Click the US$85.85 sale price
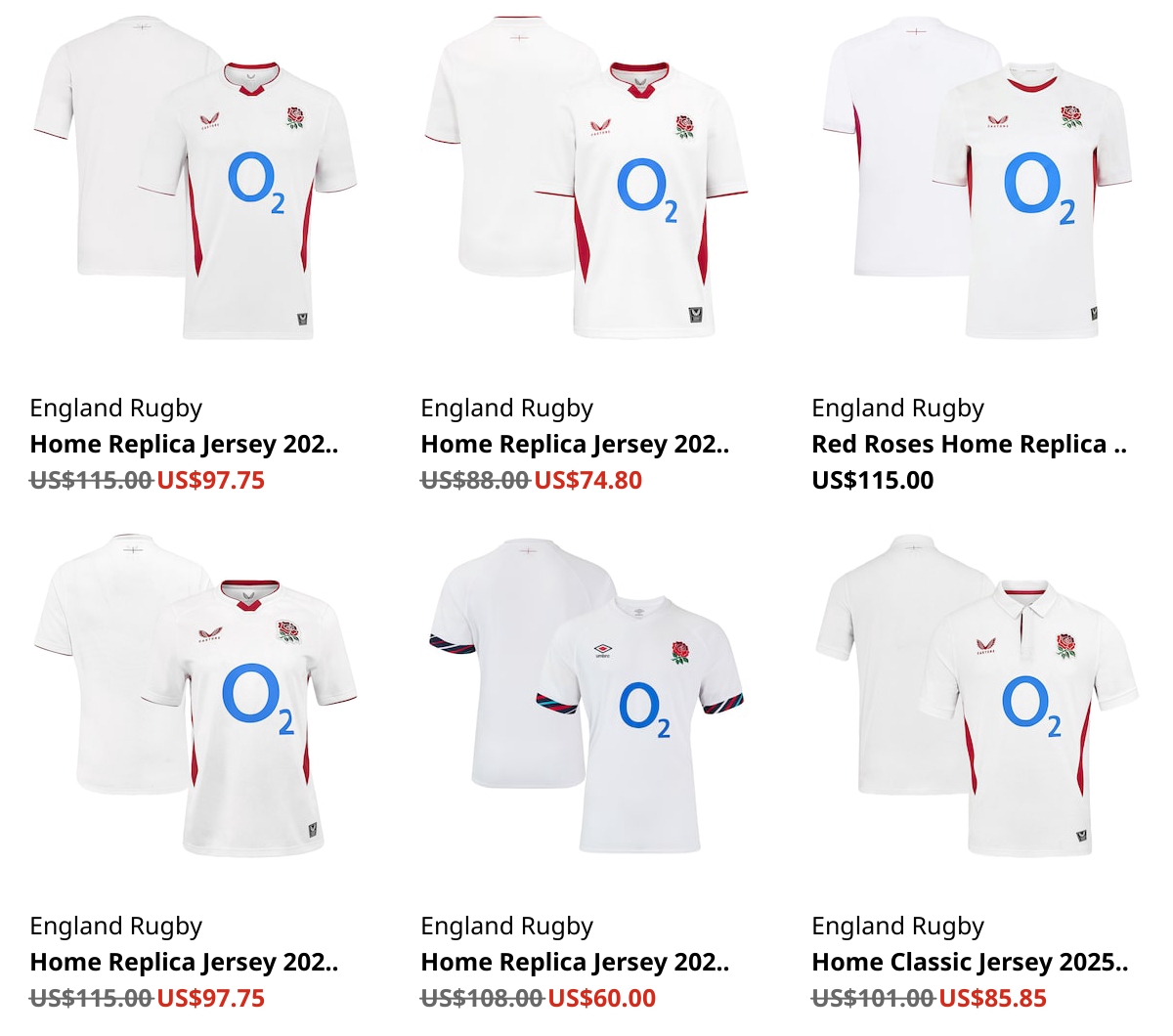The height and width of the screenshot is (1036, 1173). click(x=992, y=999)
